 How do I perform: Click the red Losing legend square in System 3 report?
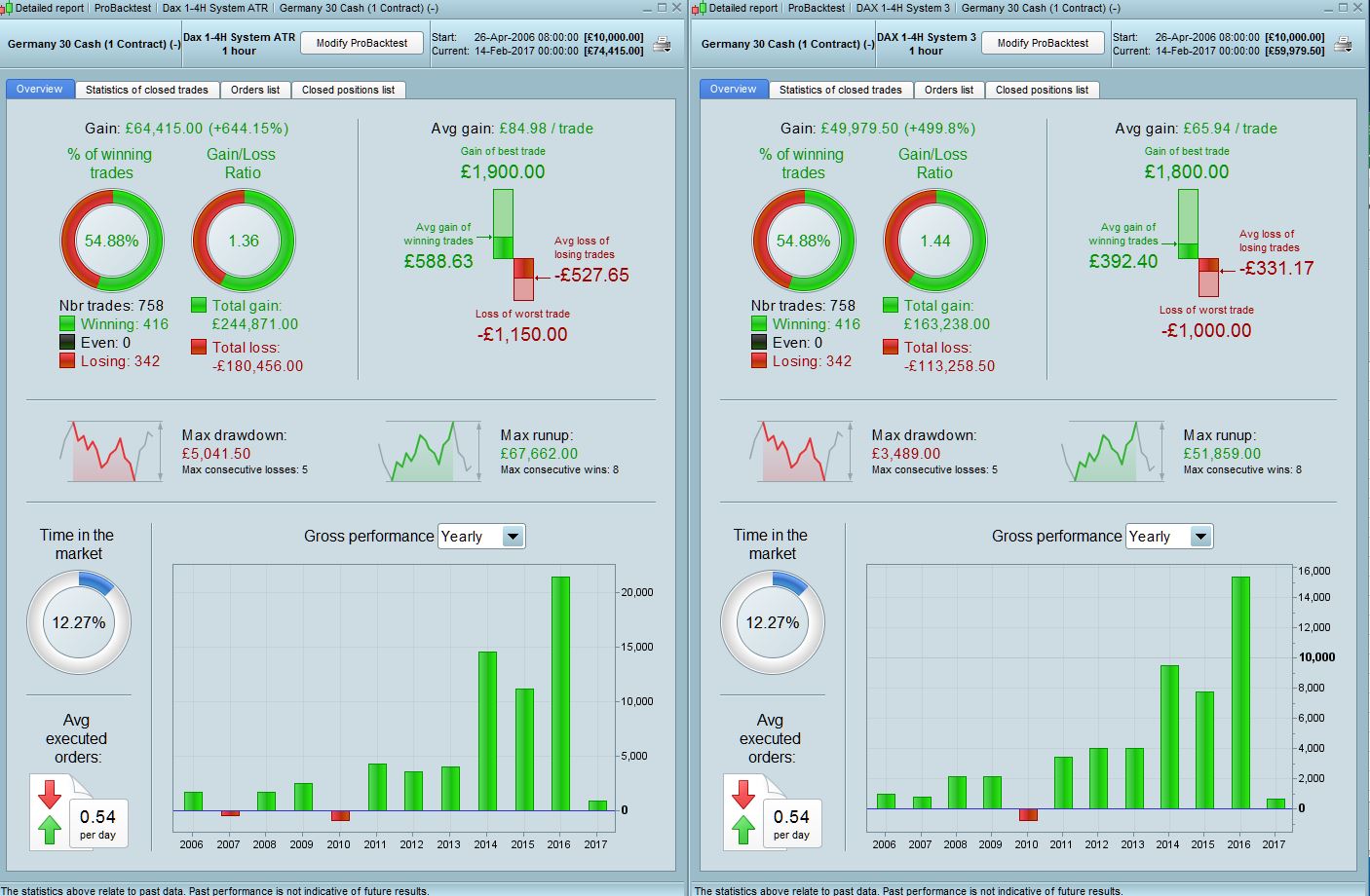click(x=759, y=360)
